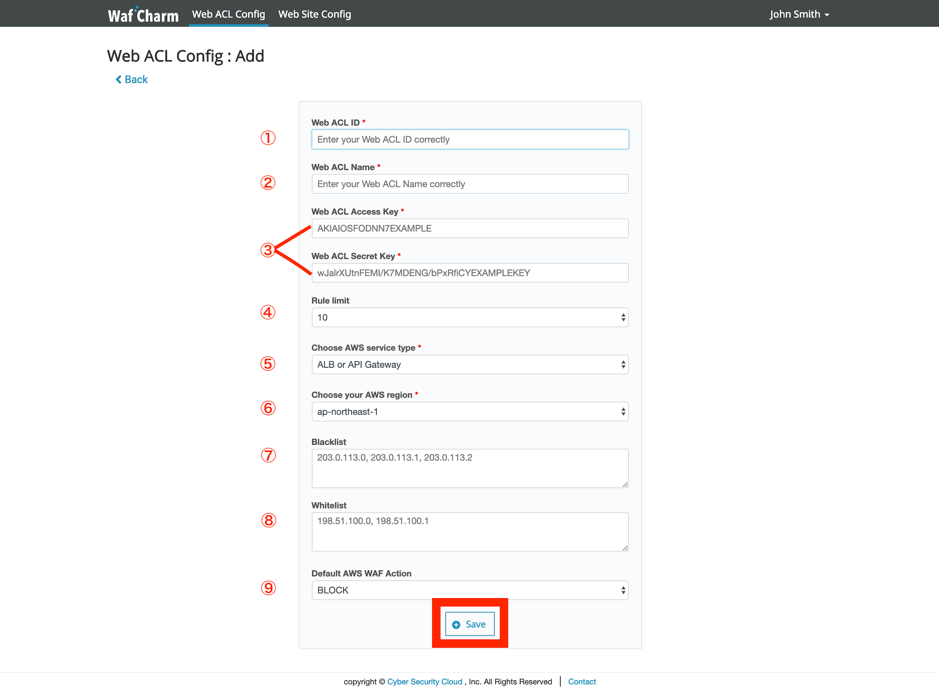Image resolution: width=939 pixels, height=687 pixels.
Task: Open the Web ACL Config tab
Action: click(228, 14)
